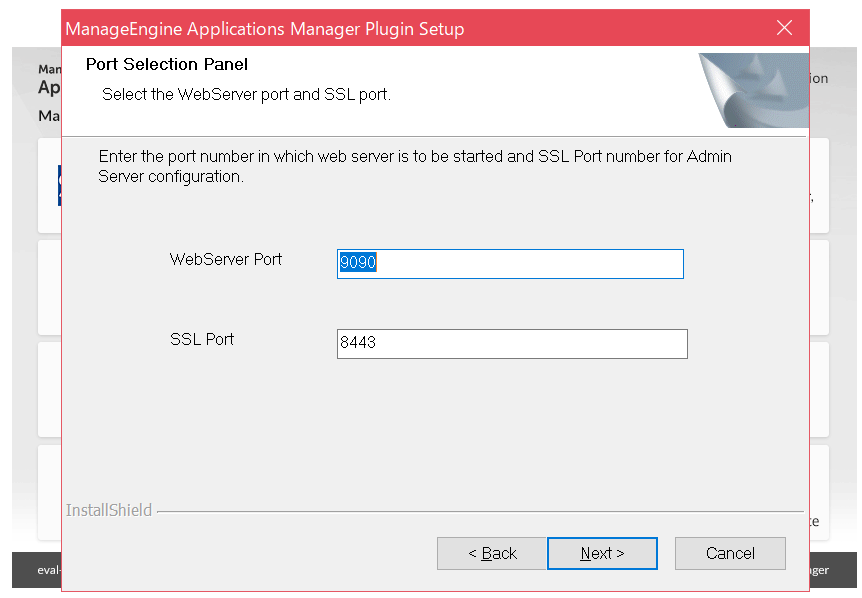Viewport: 862px width, 598px height.
Task: Click the InstallShield branding text
Action: (109, 510)
